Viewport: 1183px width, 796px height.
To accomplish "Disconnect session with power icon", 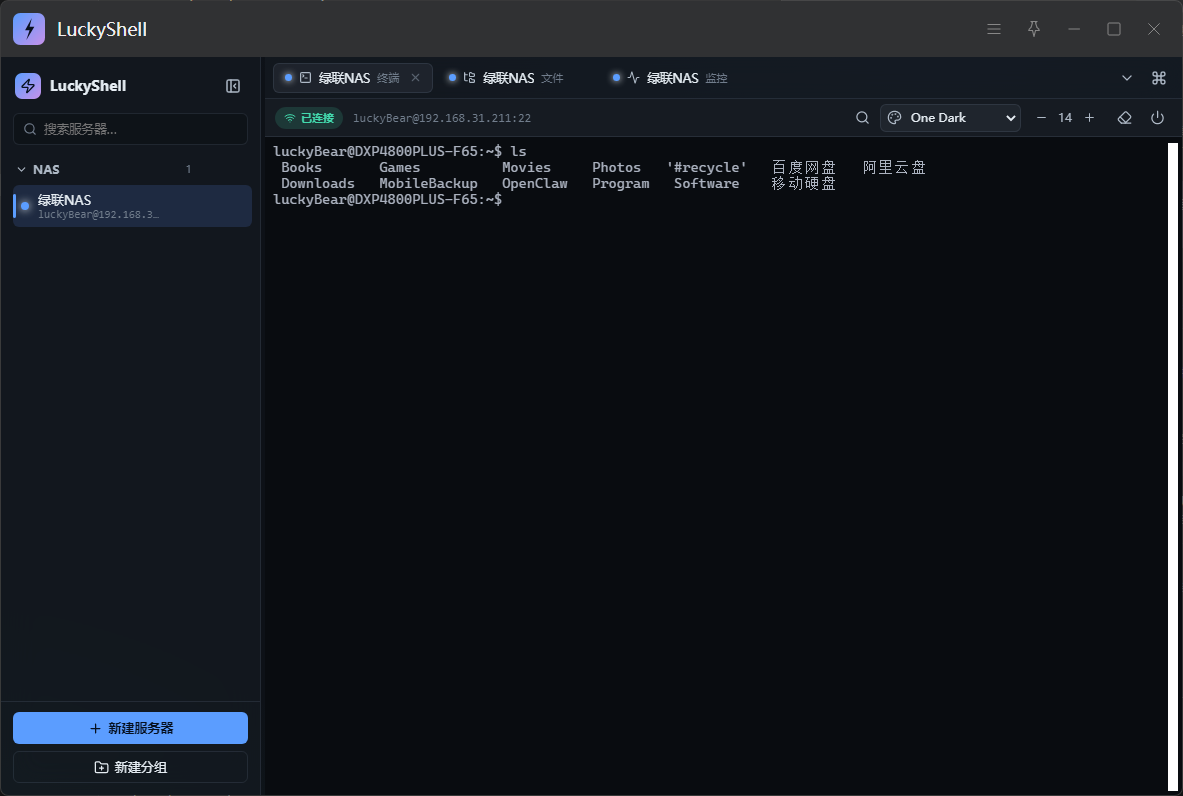I will (x=1157, y=118).
